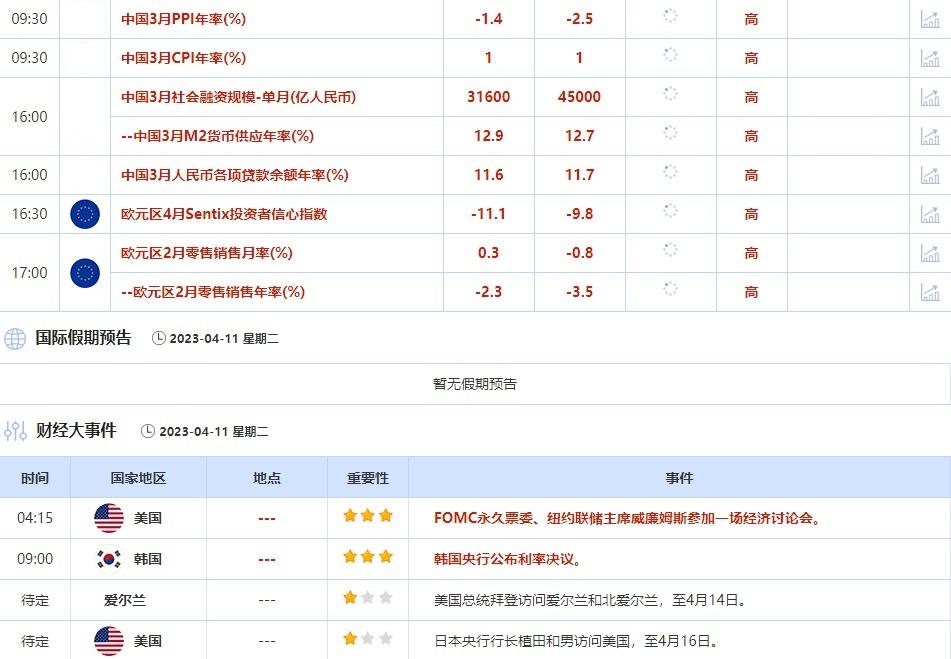The image size is (951, 659).
Task: Click 2023-04-11 星期二 date in 财经大事件
Action: coord(213,432)
